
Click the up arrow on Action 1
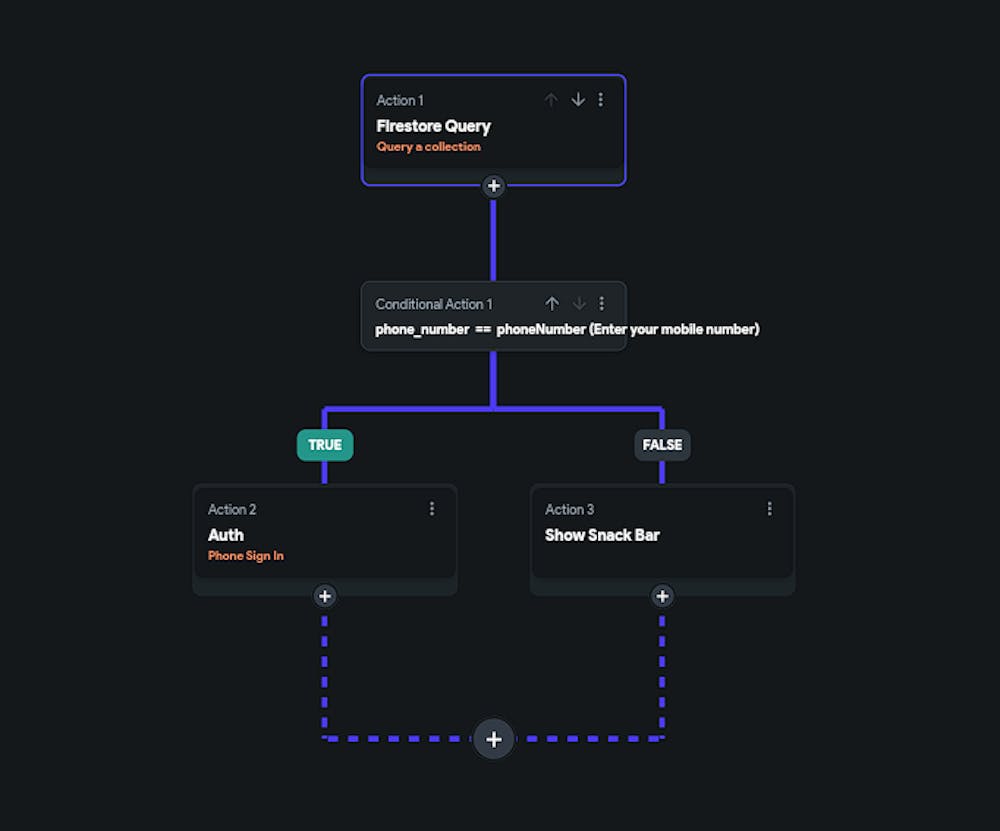tap(551, 100)
